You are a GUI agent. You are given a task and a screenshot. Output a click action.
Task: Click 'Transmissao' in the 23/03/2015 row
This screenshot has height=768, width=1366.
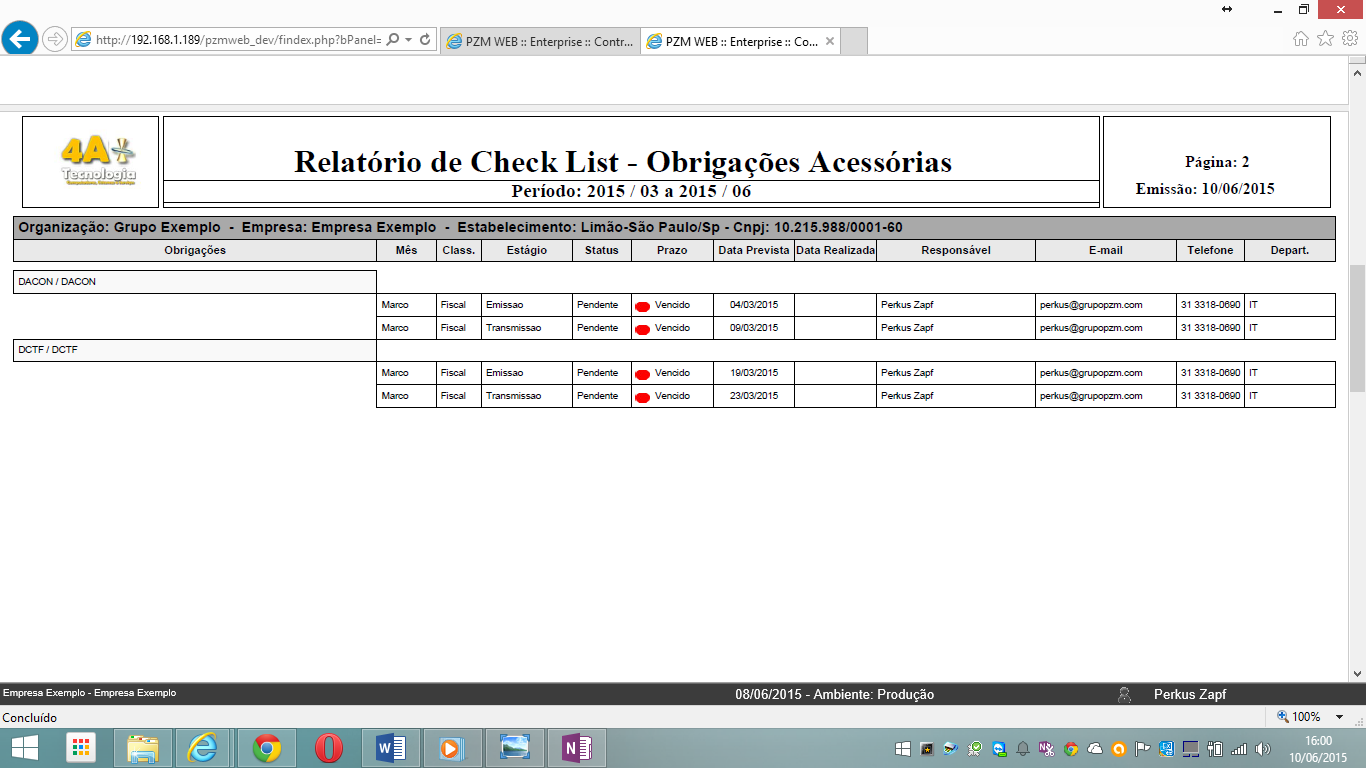pyautogui.click(x=513, y=396)
